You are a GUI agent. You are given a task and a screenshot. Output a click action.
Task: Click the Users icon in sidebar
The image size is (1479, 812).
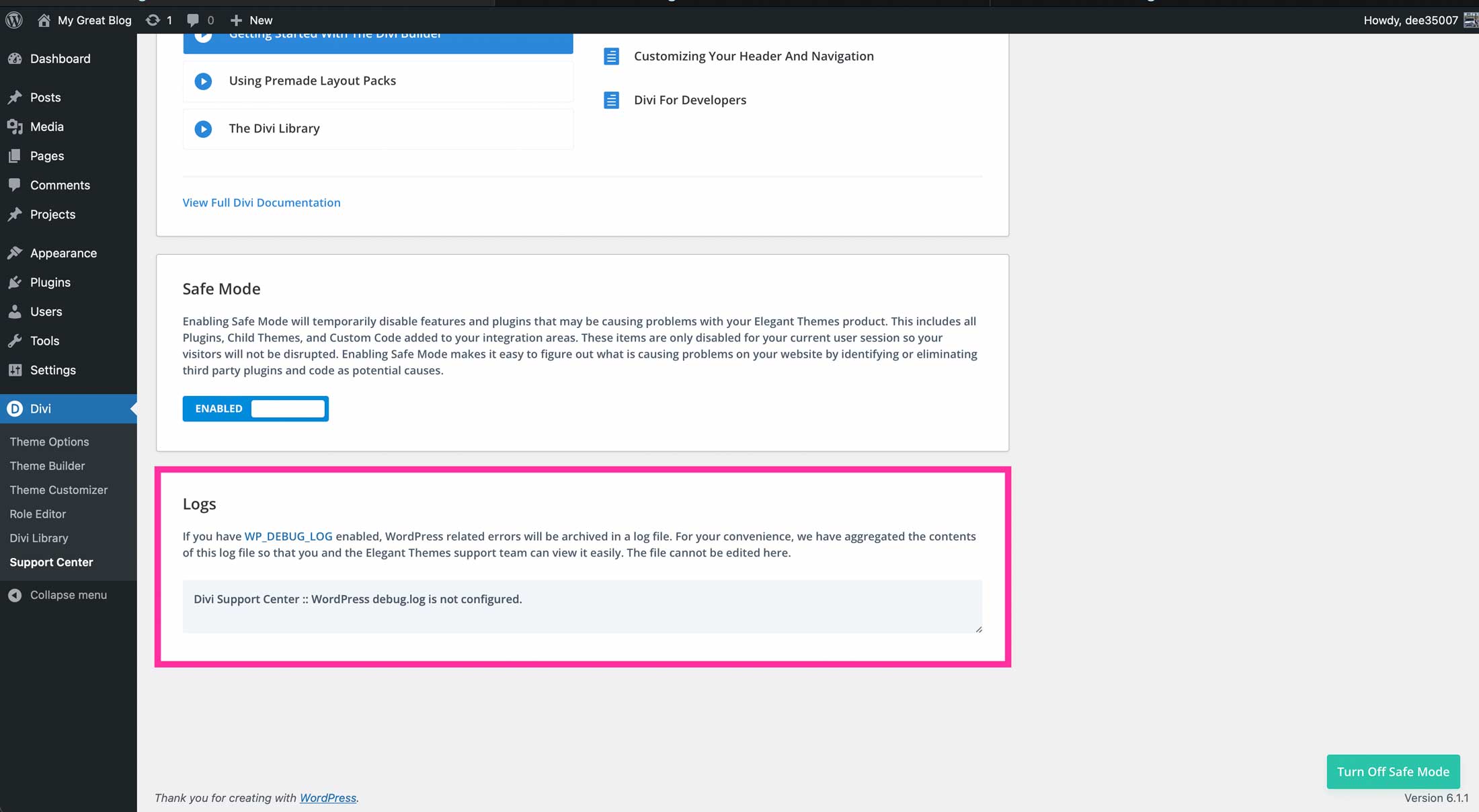tap(14, 311)
